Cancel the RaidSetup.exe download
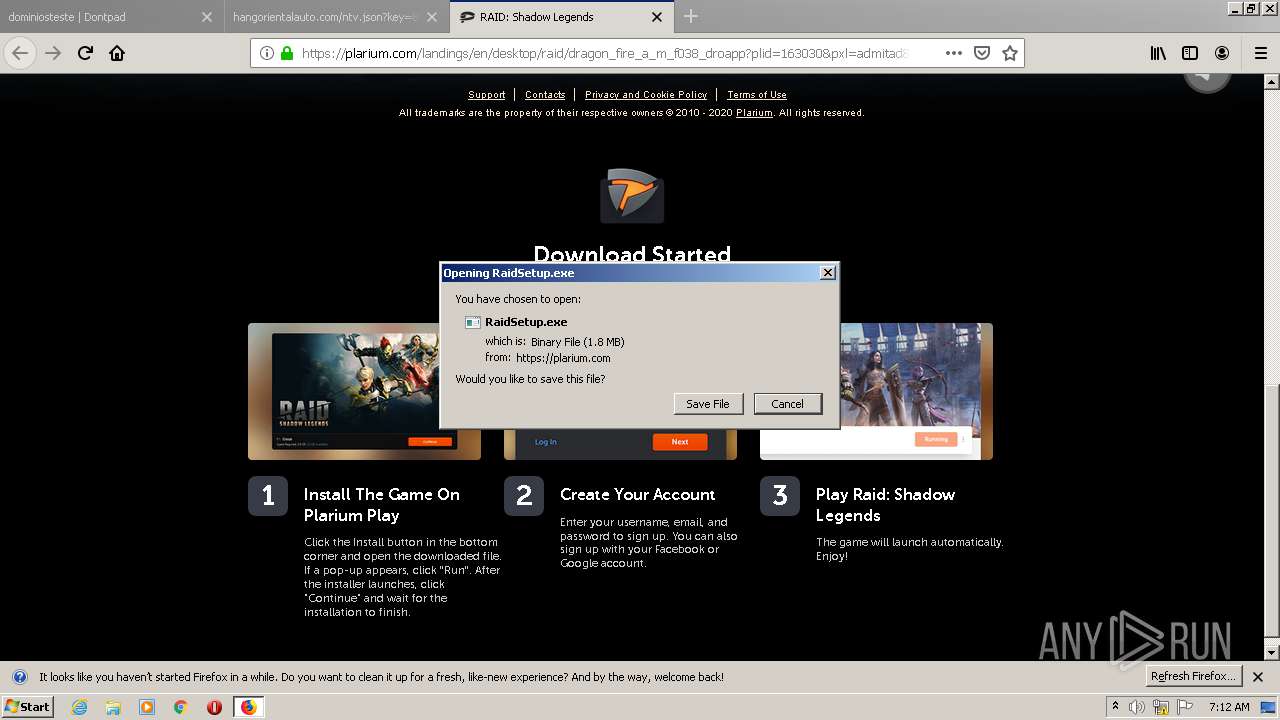The width and height of the screenshot is (1280, 720). click(788, 404)
